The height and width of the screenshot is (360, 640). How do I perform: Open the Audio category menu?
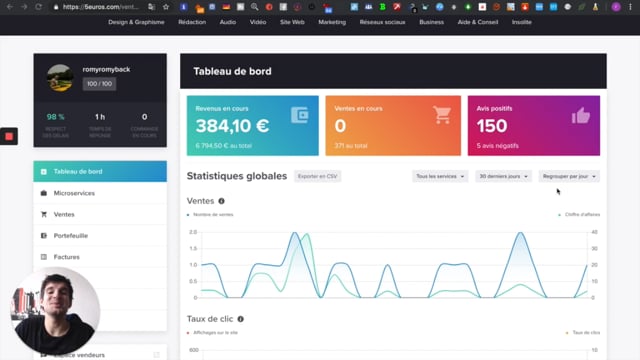(x=228, y=22)
